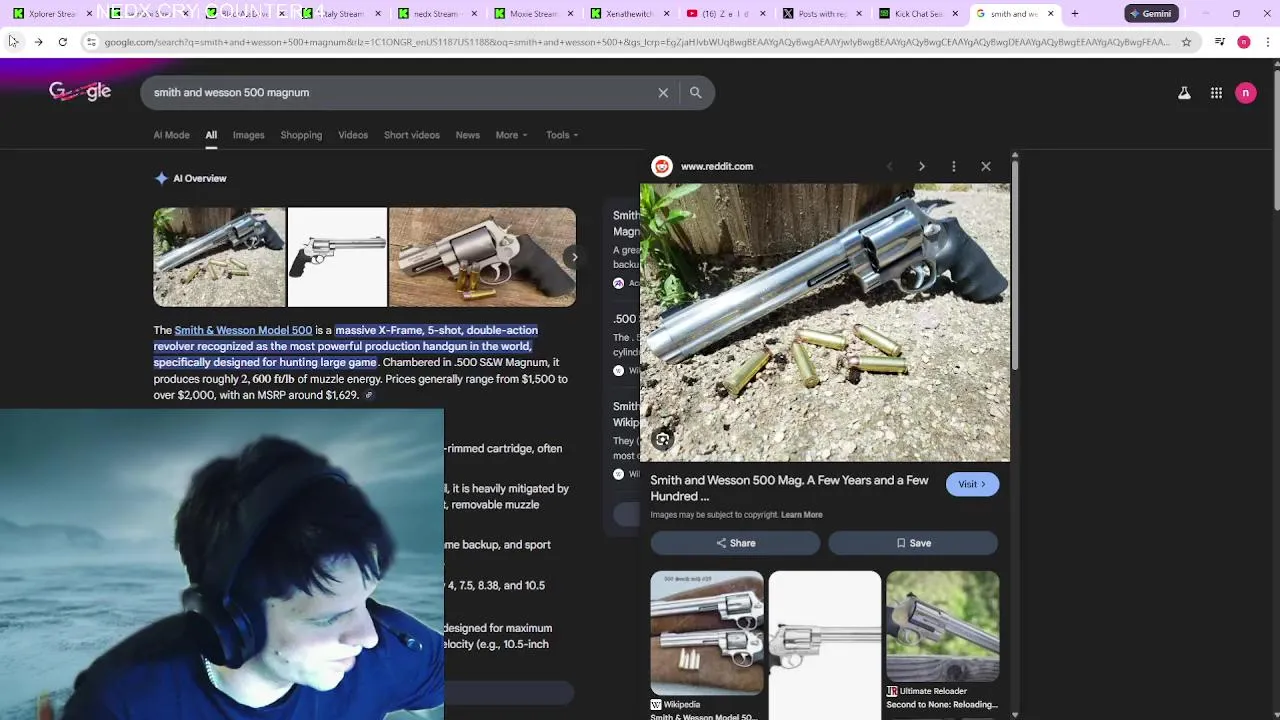The width and height of the screenshot is (1280, 720).
Task: Open first AI Overview revolver thumbnail
Action: pyautogui.click(x=219, y=257)
